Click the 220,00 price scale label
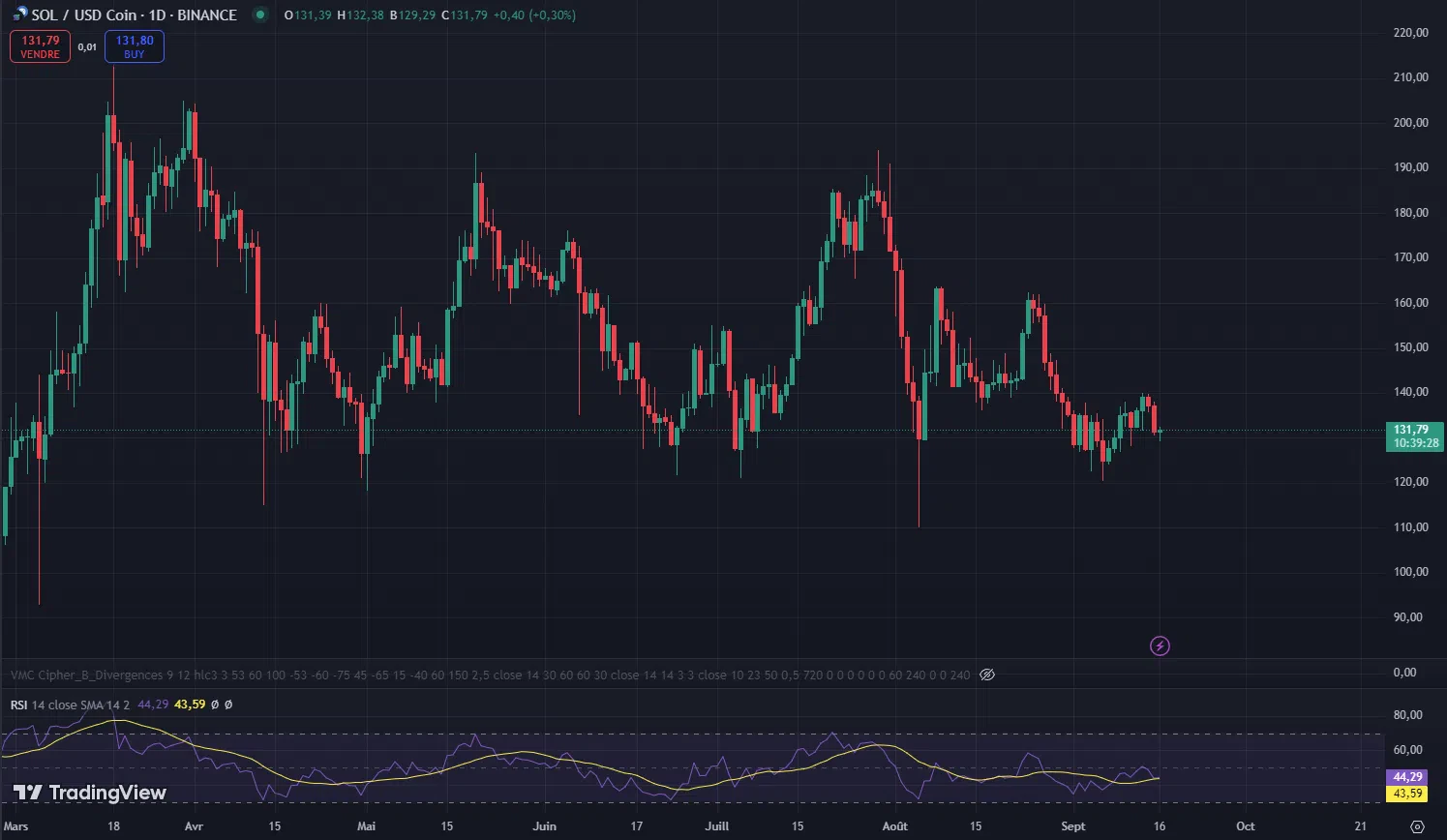This screenshot has width=1447, height=840. pyautogui.click(x=1410, y=33)
